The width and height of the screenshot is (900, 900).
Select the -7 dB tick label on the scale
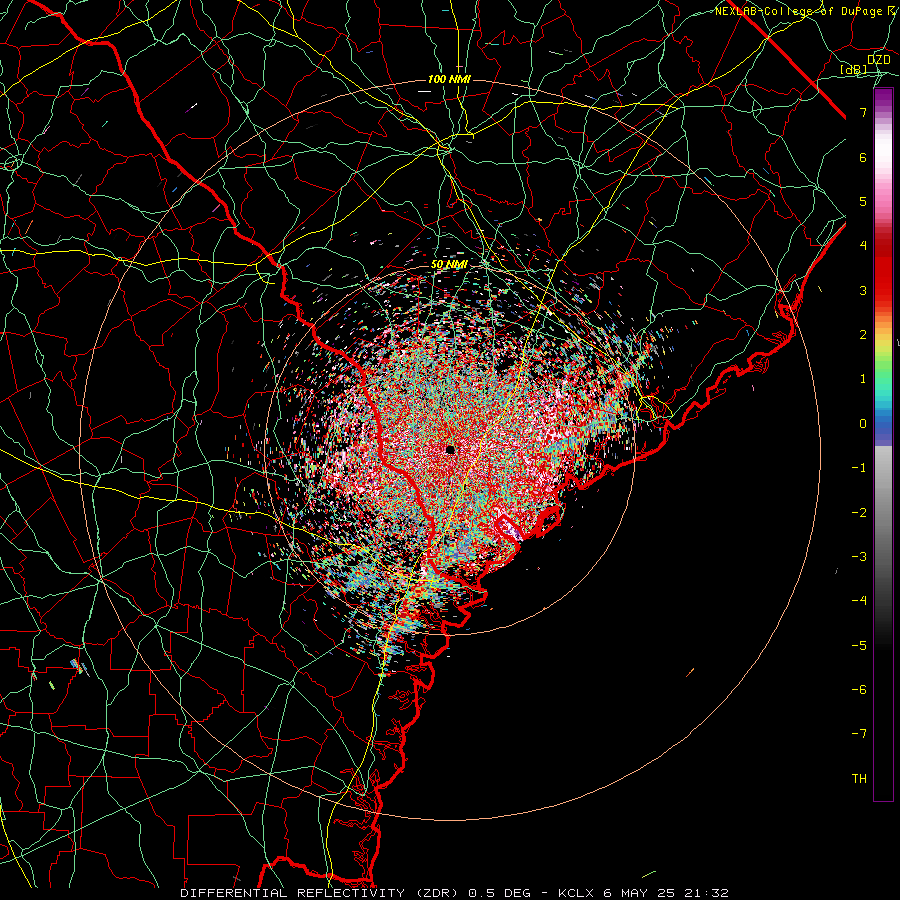859,734
